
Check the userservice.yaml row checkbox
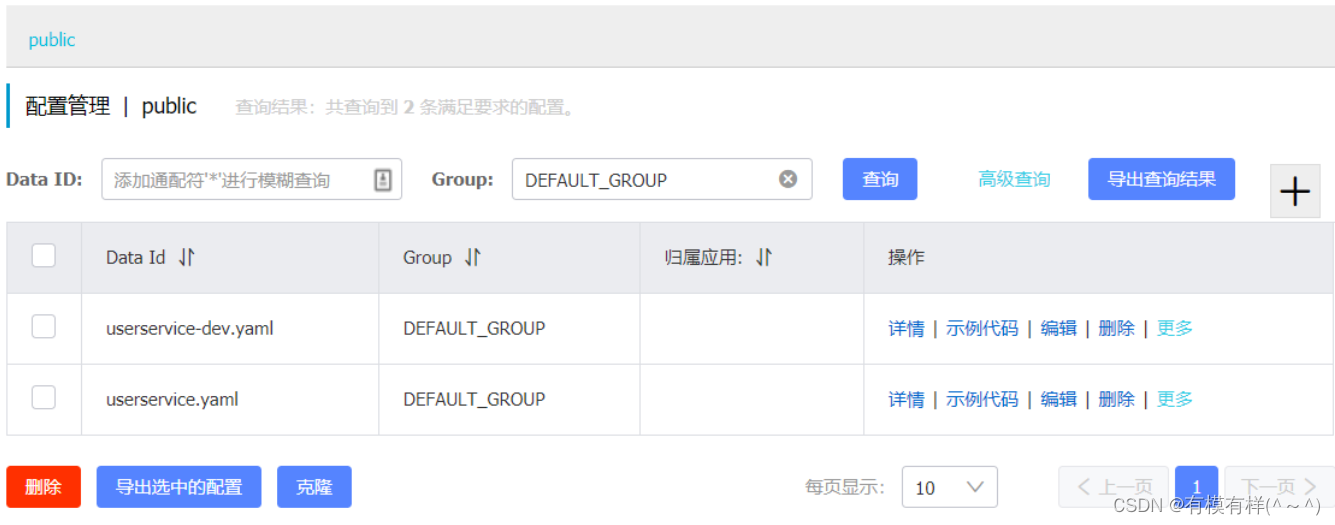44,398
